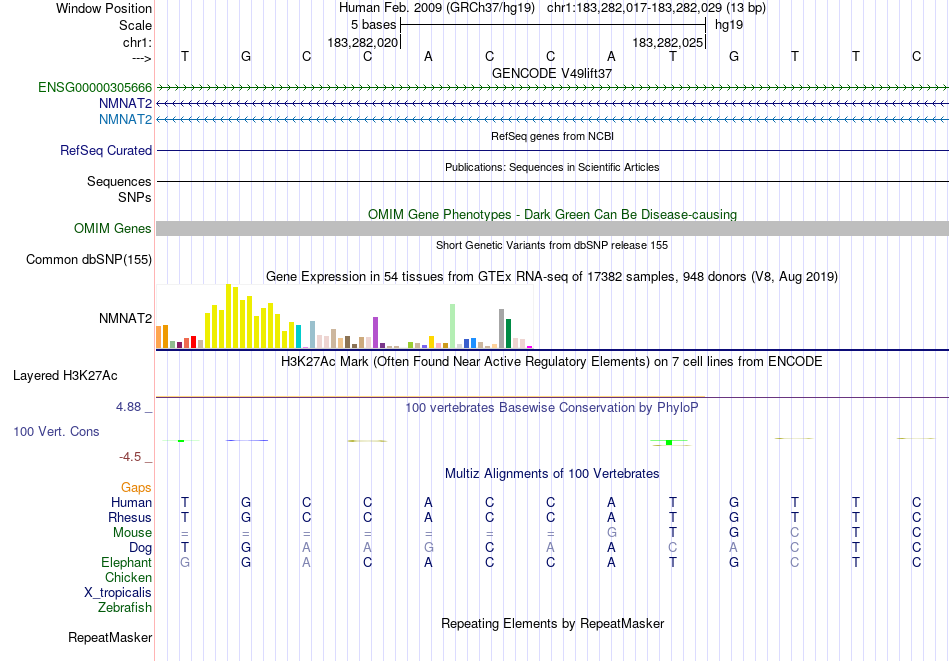Click the GENCODE V49lift37 track title

click(552, 73)
